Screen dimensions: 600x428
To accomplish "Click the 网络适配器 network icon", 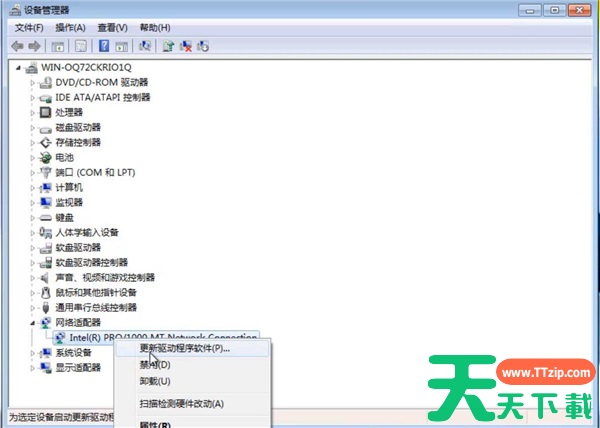I will point(46,323).
